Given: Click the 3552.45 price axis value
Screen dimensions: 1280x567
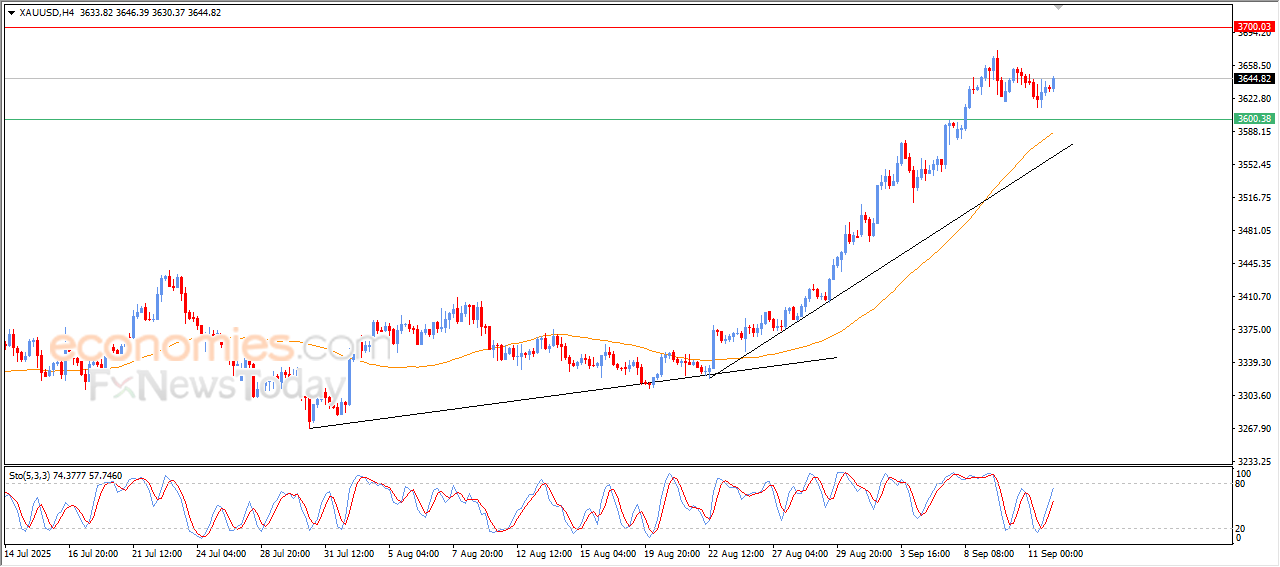Looking at the screenshot, I should (x=1253, y=165).
